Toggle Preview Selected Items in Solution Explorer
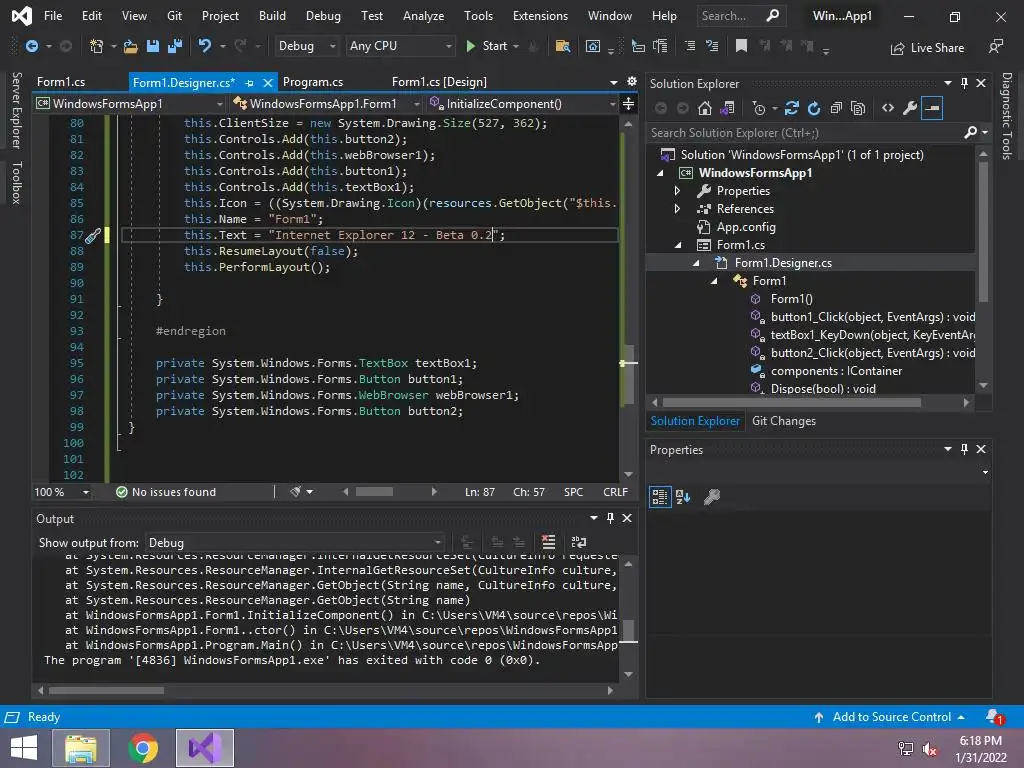Viewport: 1024px width, 768px height. tap(933, 108)
